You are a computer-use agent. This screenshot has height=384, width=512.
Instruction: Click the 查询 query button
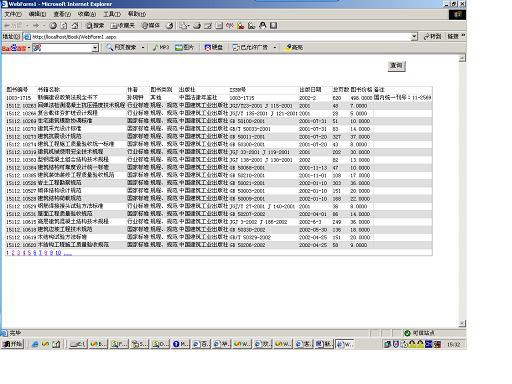click(x=397, y=66)
